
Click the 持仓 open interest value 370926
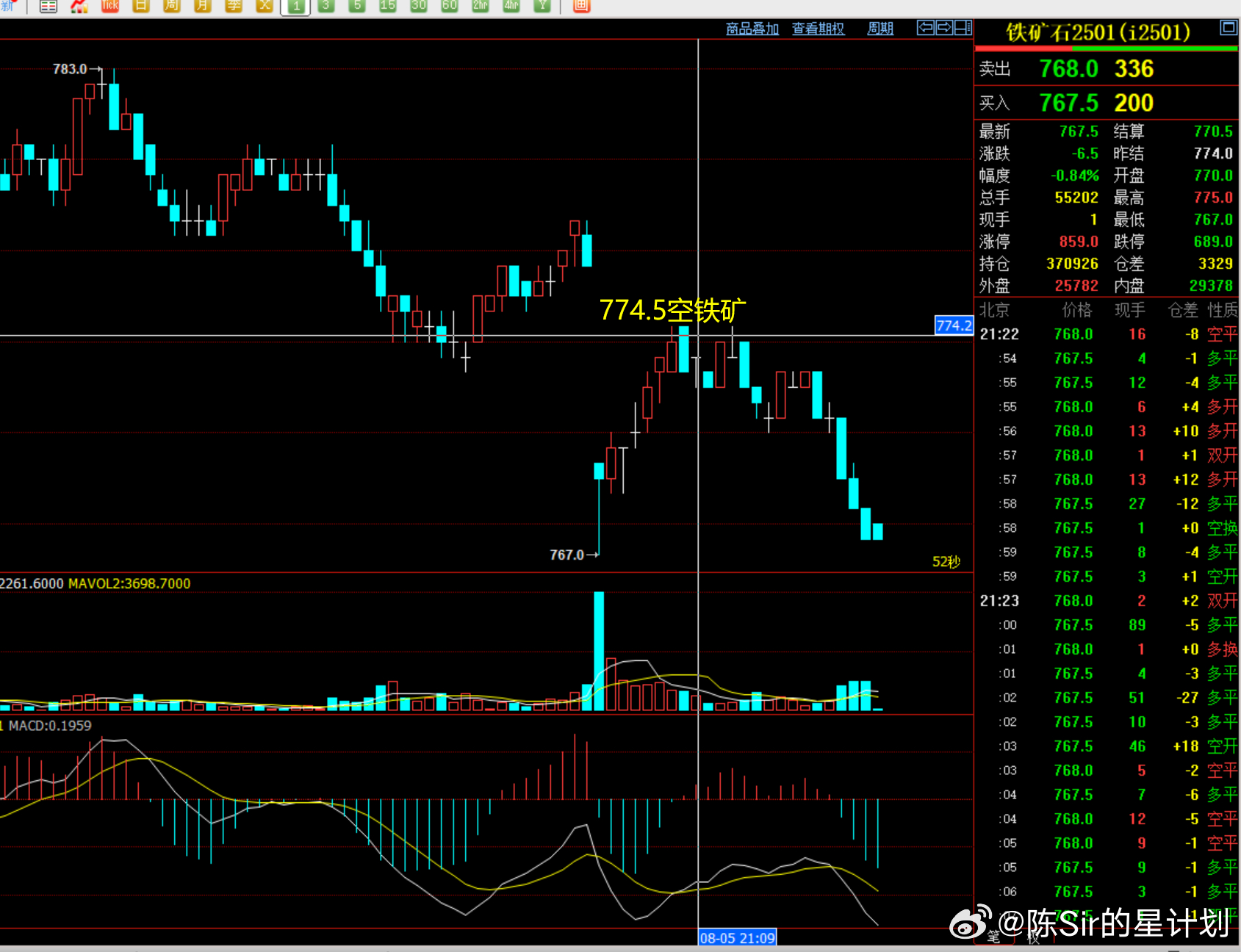pos(1072,264)
